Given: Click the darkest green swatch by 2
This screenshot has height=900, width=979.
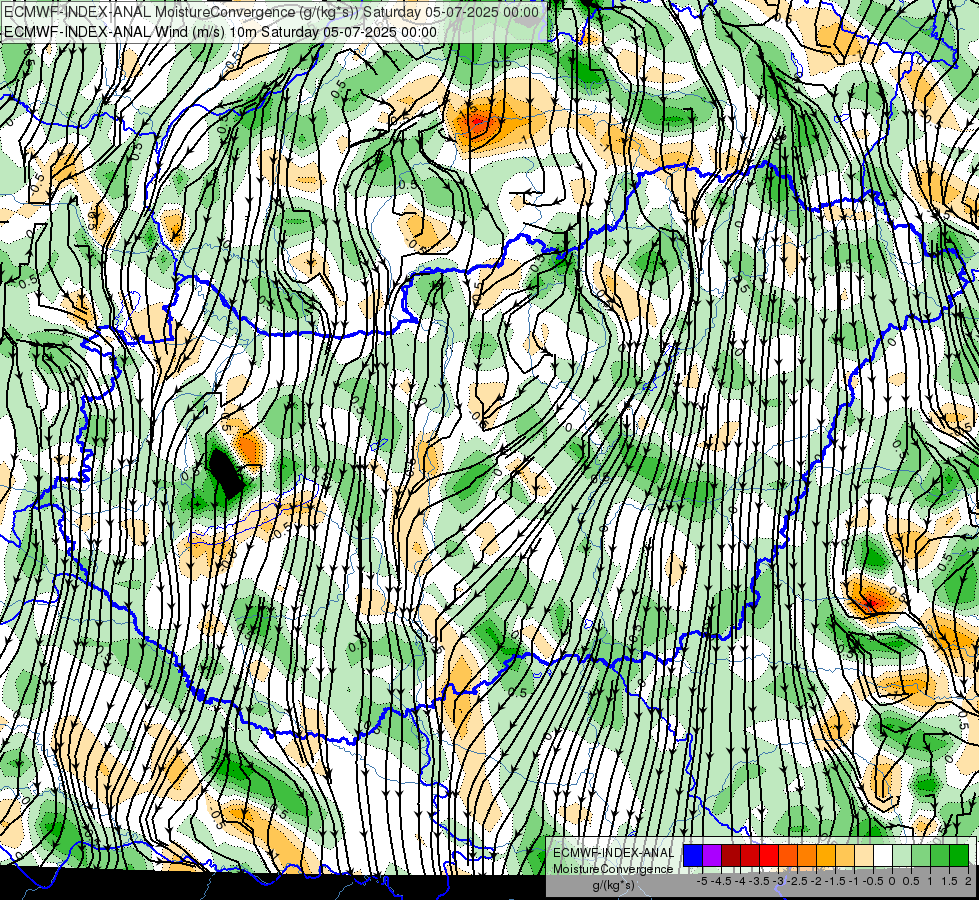Looking at the screenshot, I should pyautogui.click(x=959, y=855).
